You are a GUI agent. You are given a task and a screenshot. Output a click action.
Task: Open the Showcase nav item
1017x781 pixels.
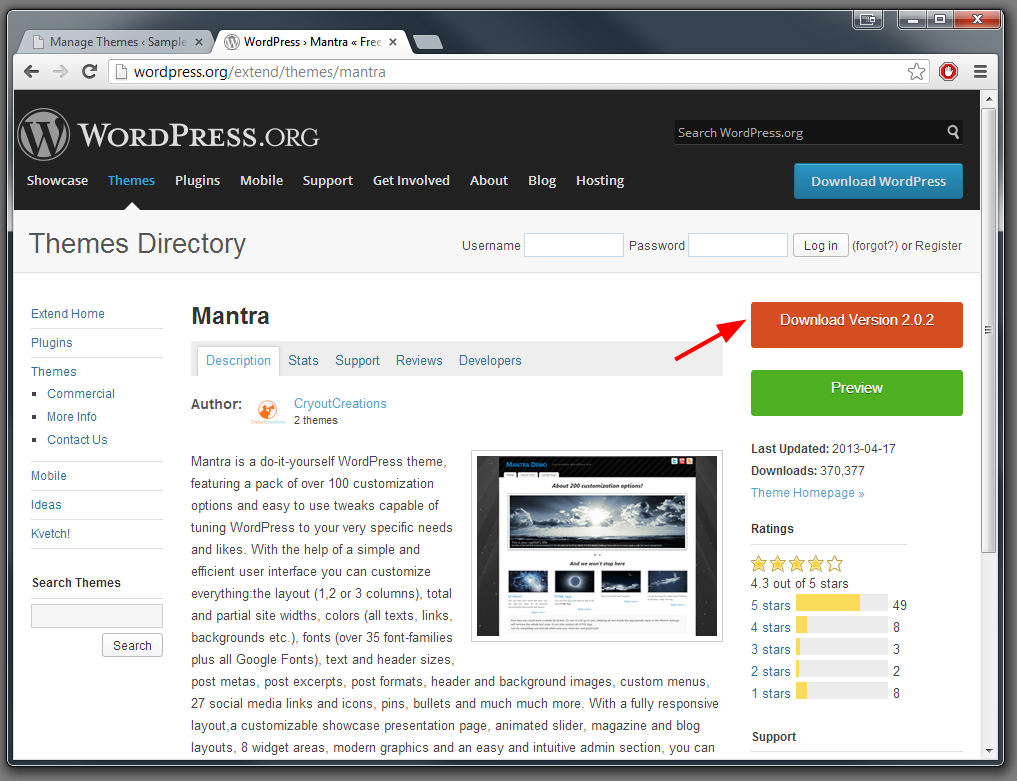point(57,180)
